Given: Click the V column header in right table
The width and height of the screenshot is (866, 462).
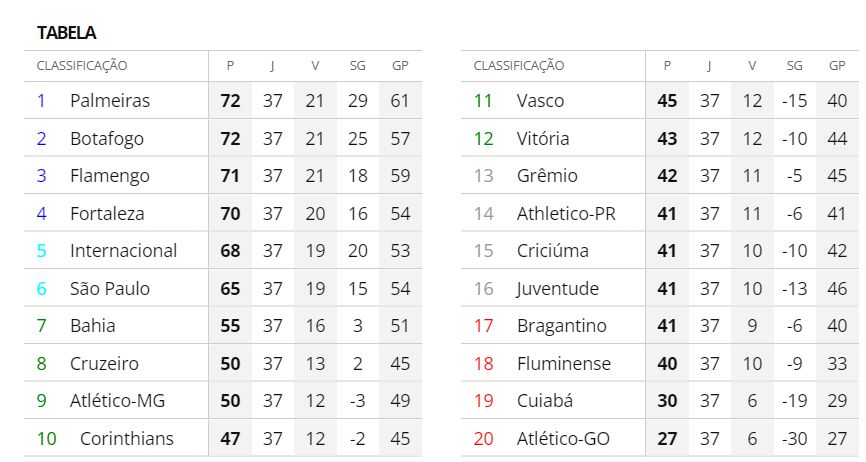Looking at the screenshot, I should (x=752, y=66).
